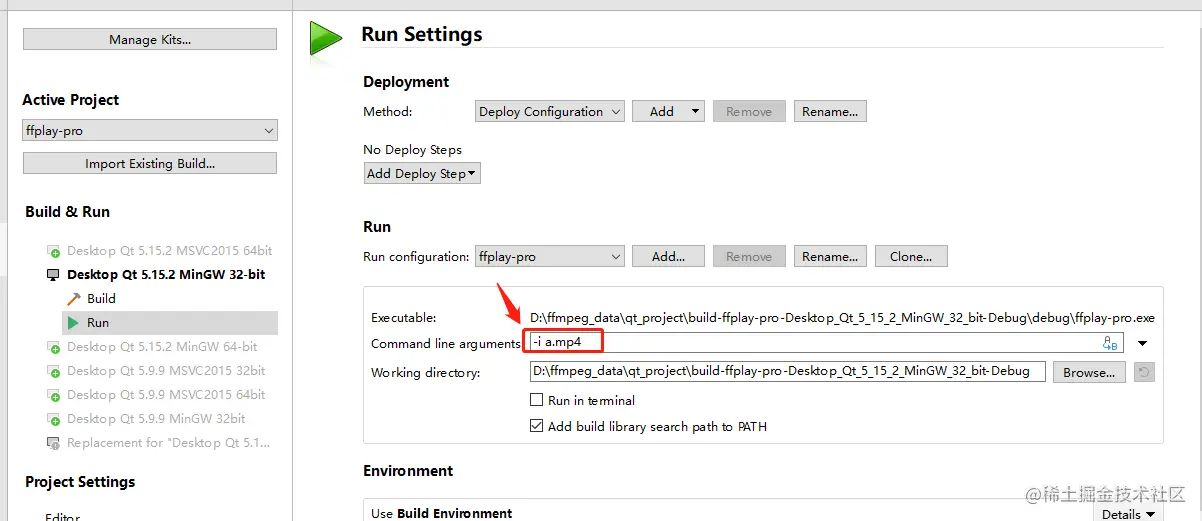Select the Run item under MinGW 32-bit kit
The width and height of the screenshot is (1202, 521).
tap(98, 323)
